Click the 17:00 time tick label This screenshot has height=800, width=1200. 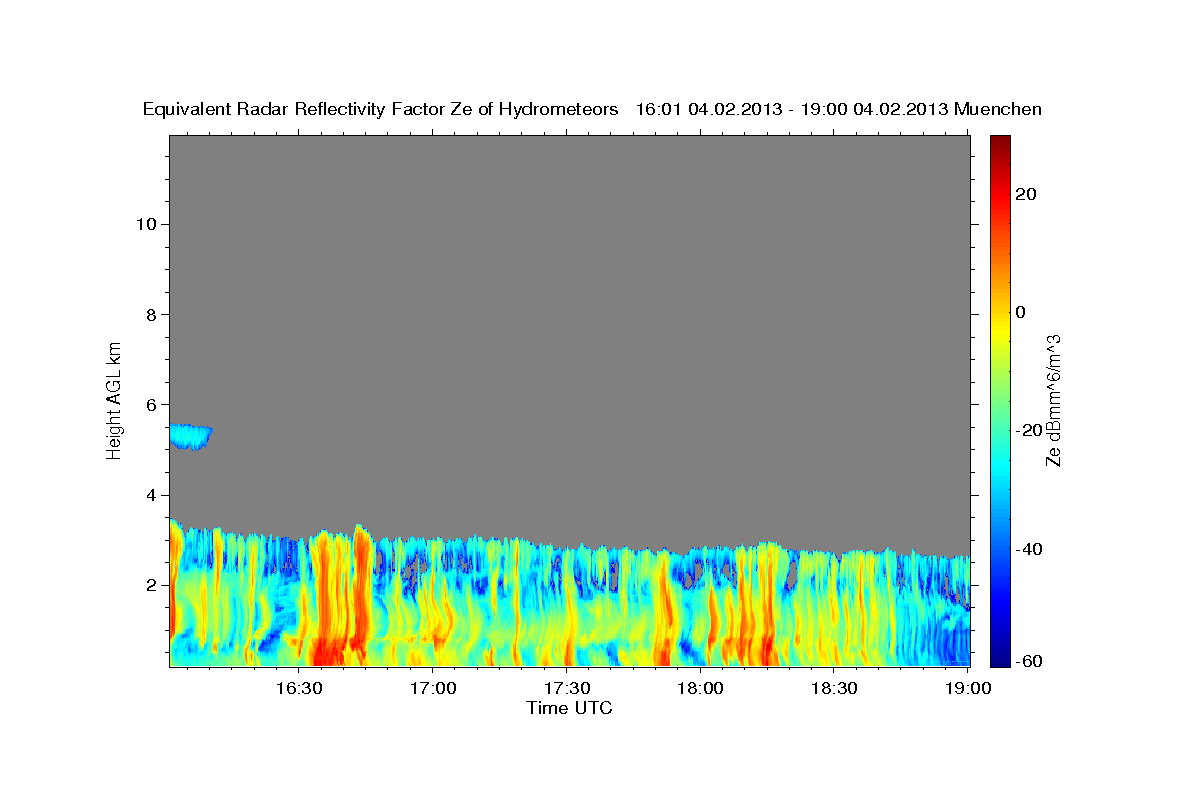pos(433,688)
